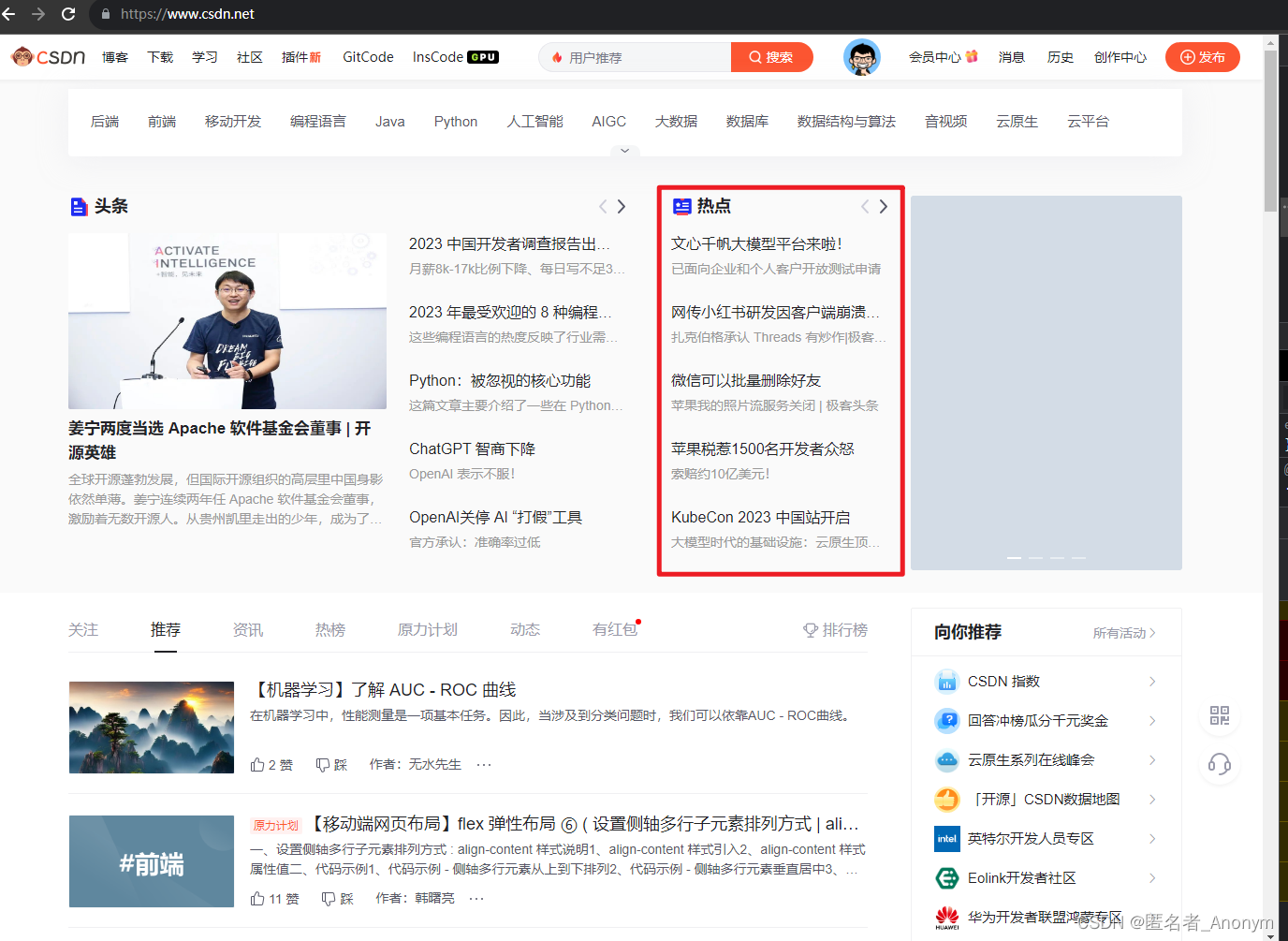The image size is (1288, 941).
Task: Open the 下载 menu item
Action: click(x=160, y=57)
